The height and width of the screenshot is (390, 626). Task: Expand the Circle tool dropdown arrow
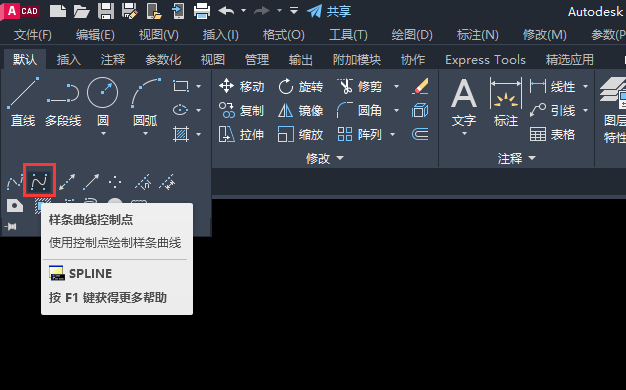point(103,134)
